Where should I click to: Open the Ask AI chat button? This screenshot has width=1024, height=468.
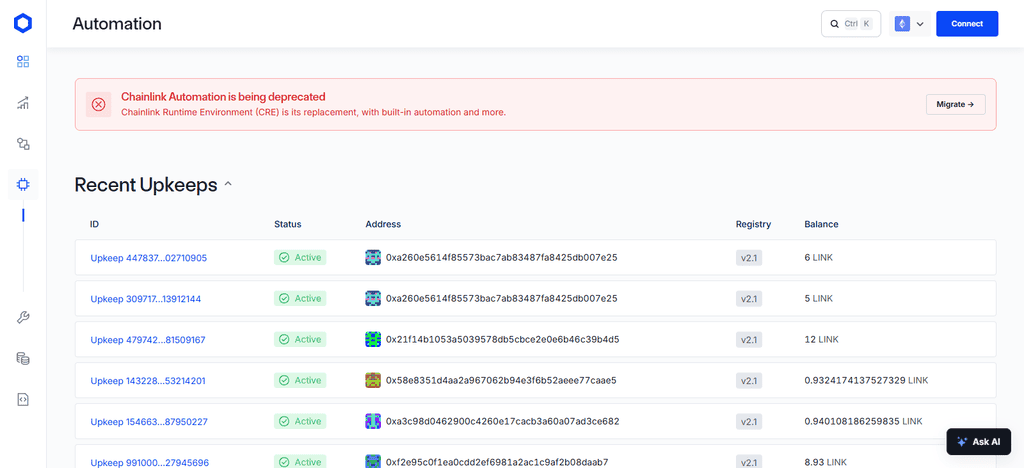pyautogui.click(x=978, y=442)
